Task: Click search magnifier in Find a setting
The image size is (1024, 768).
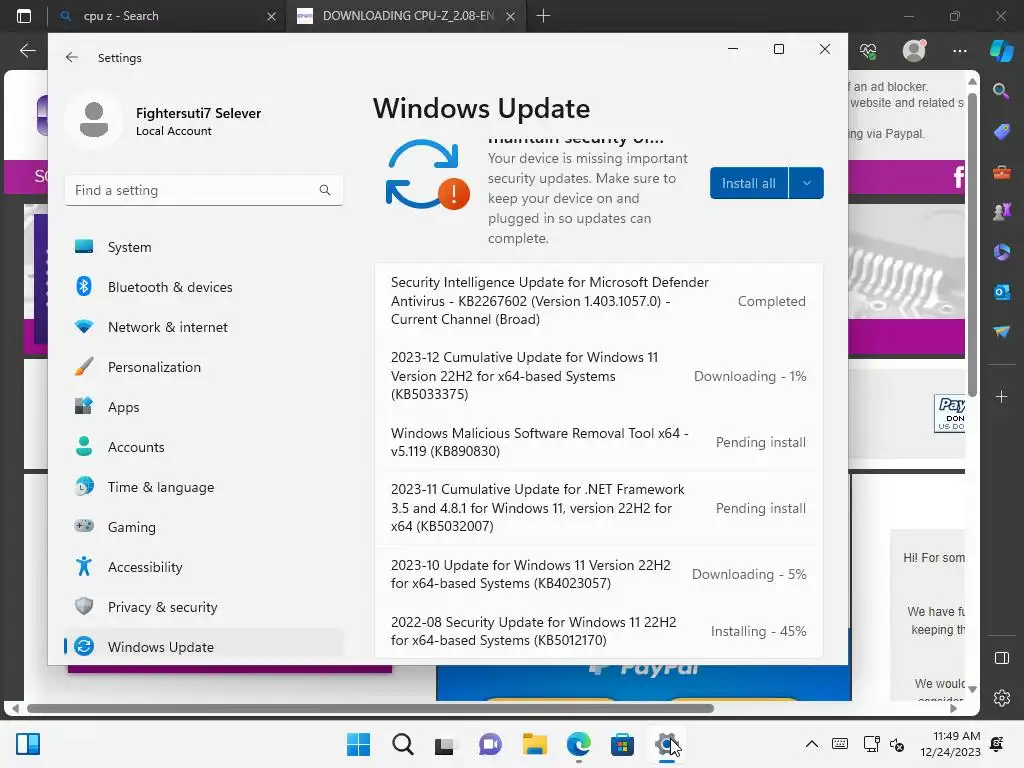Action: (x=325, y=190)
